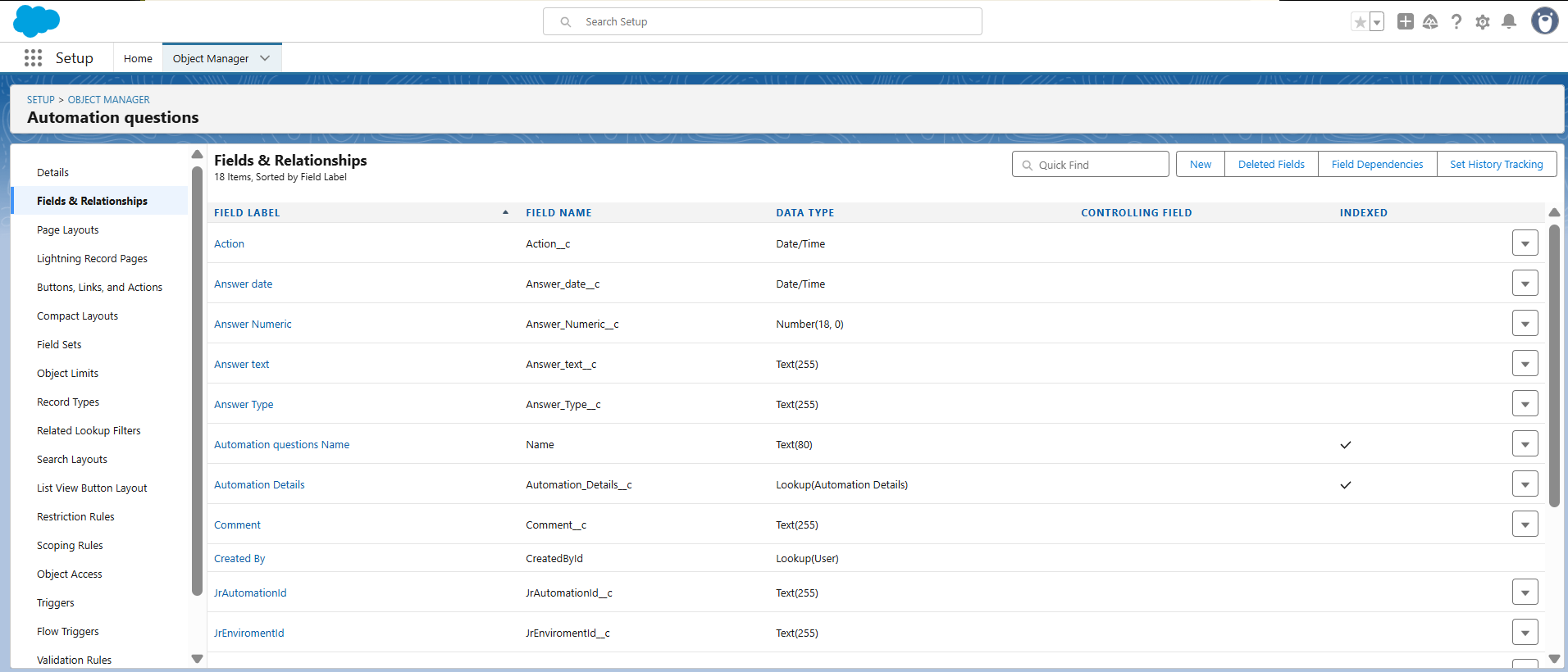Open the user profile avatar
The image size is (1568, 672).
pyautogui.click(x=1545, y=21)
